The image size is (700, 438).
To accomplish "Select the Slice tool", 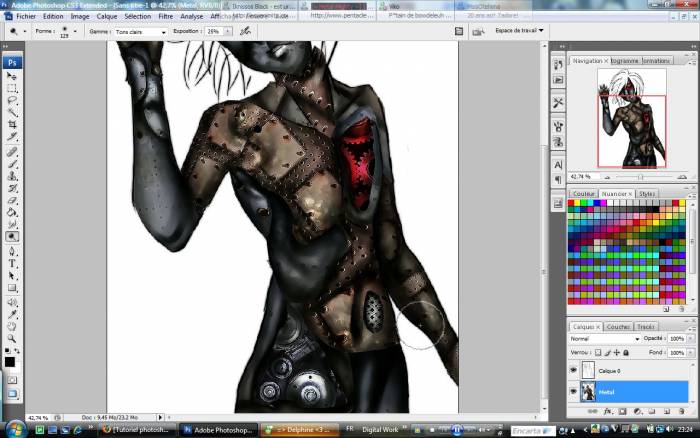I will (12, 137).
